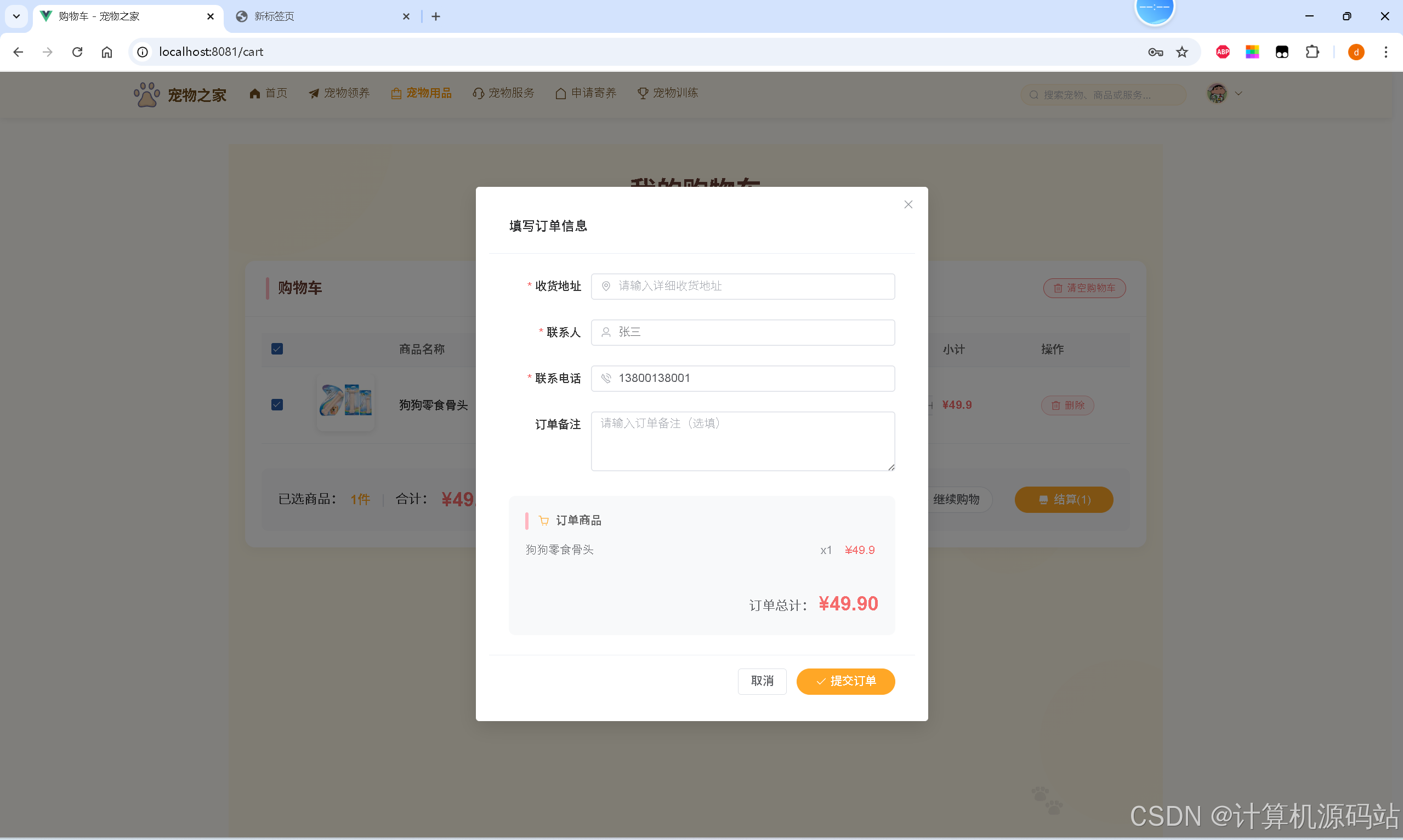
Task: Click the black mask extension icon
Action: [x=1281, y=52]
